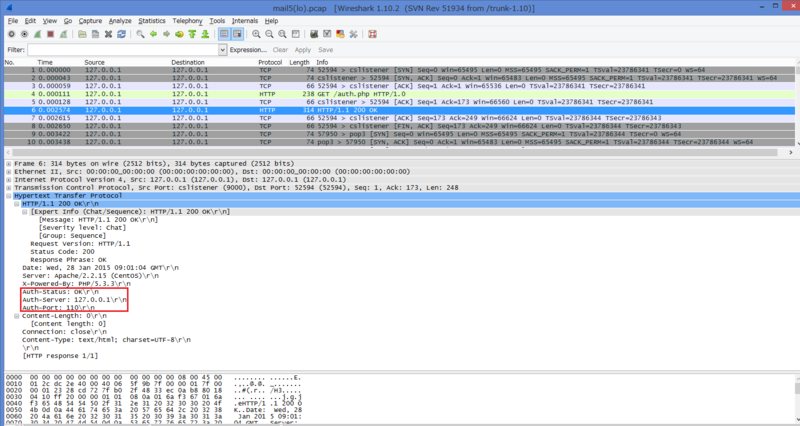800x426 pixels.
Task: Open the Telephony menu
Action: 187,21
